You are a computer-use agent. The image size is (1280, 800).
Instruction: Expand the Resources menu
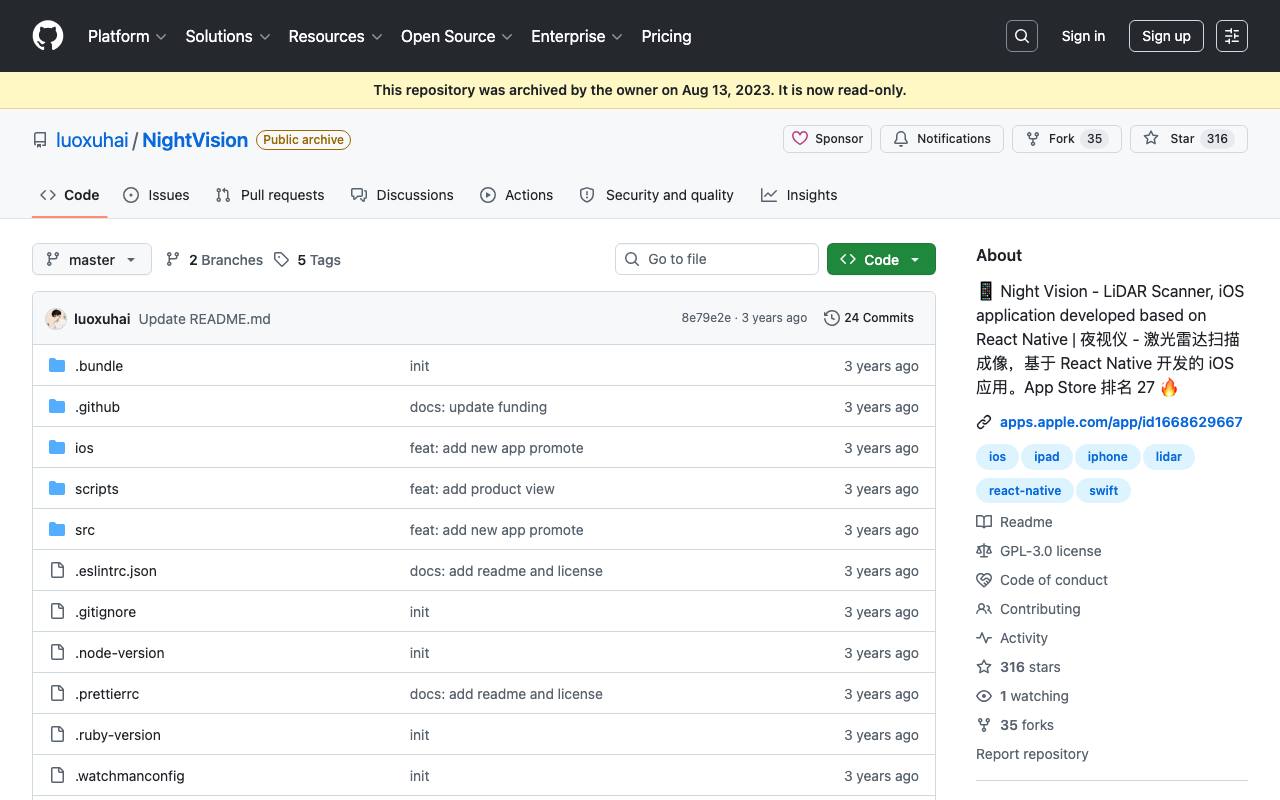[335, 36]
